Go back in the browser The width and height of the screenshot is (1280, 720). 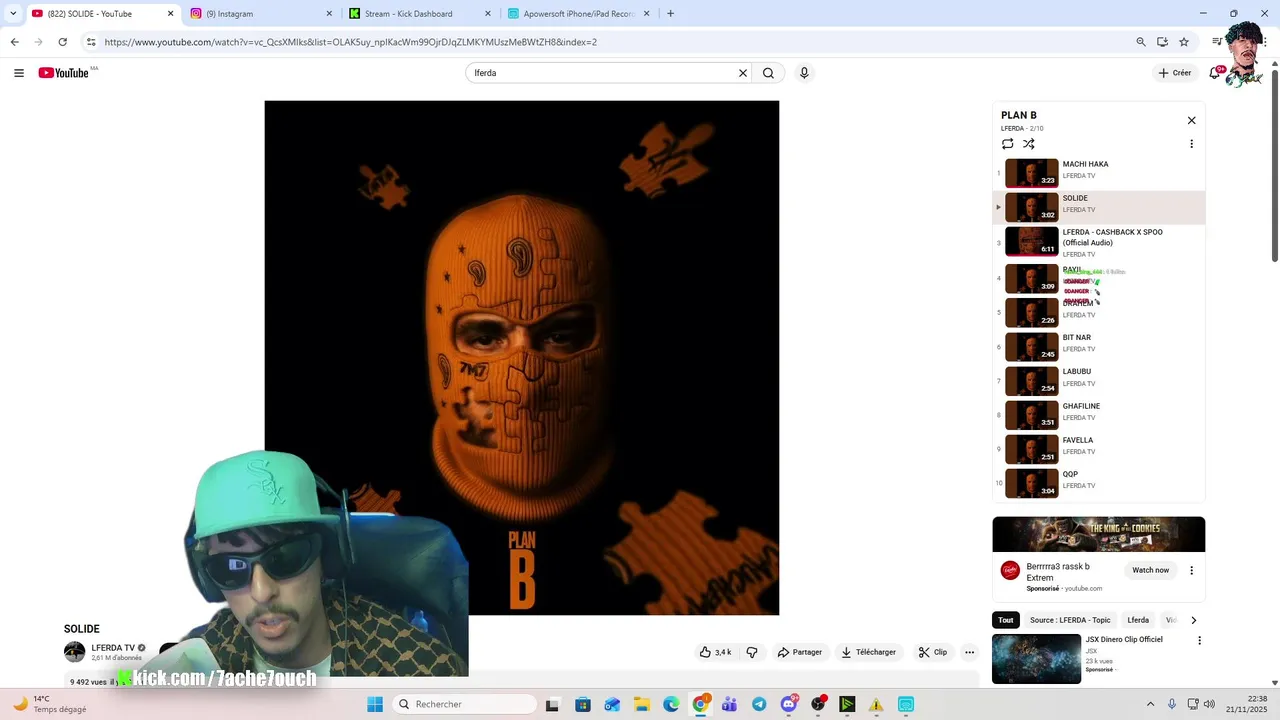(x=14, y=42)
